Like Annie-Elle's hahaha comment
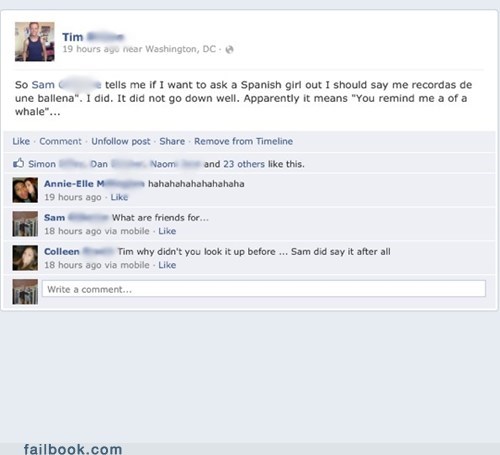 [x=119, y=197]
